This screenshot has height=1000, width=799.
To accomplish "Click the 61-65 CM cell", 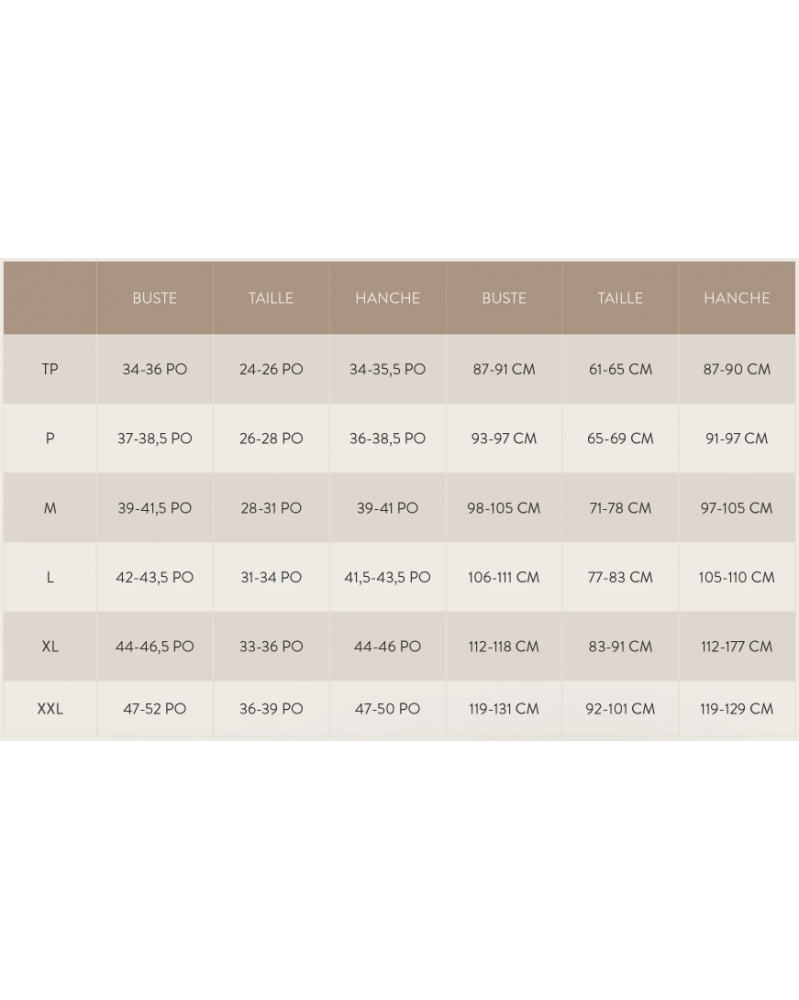I will tap(620, 369).
